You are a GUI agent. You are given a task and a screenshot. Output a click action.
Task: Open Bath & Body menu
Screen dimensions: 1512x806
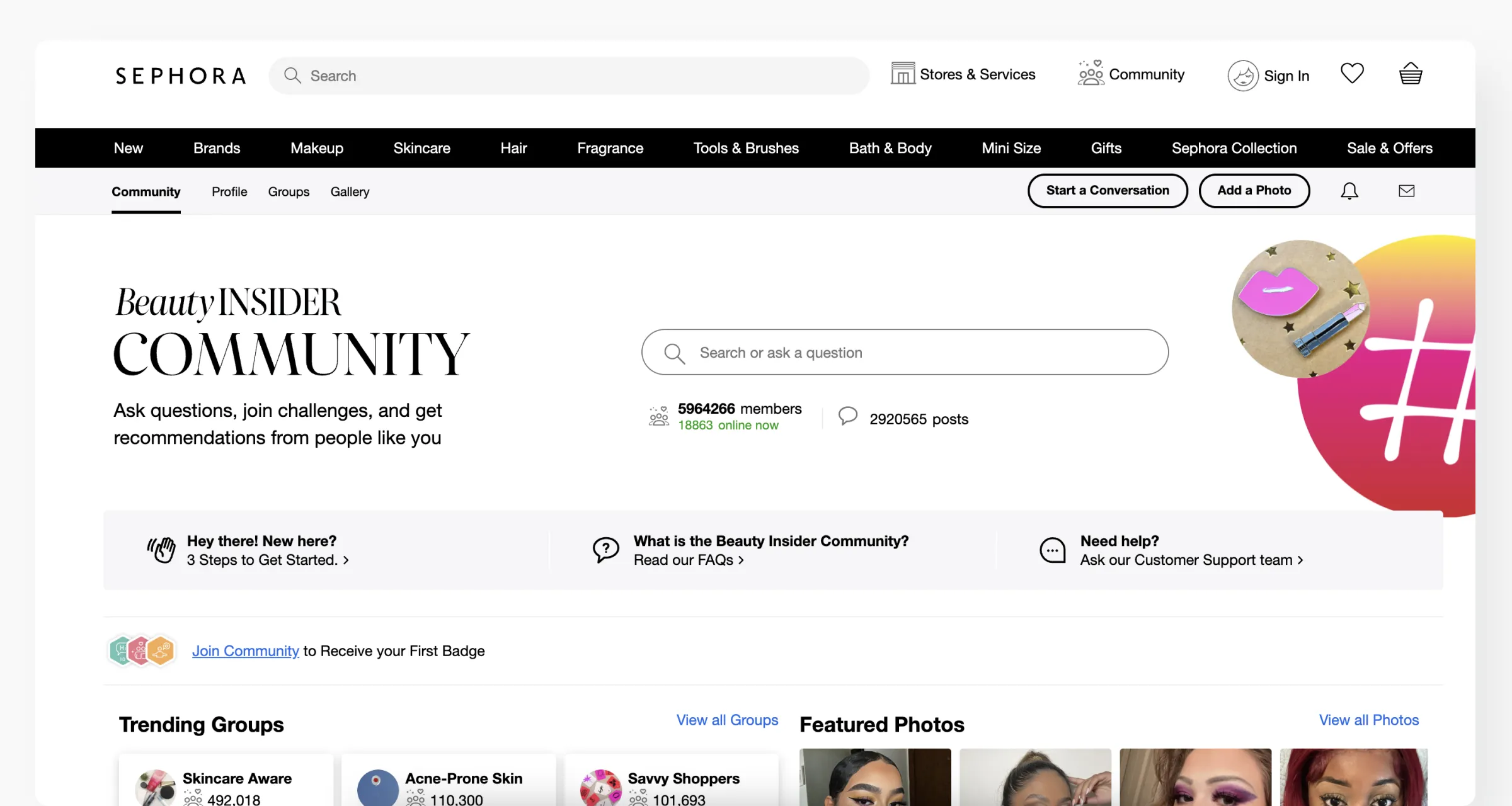click(x=890, y=148)
